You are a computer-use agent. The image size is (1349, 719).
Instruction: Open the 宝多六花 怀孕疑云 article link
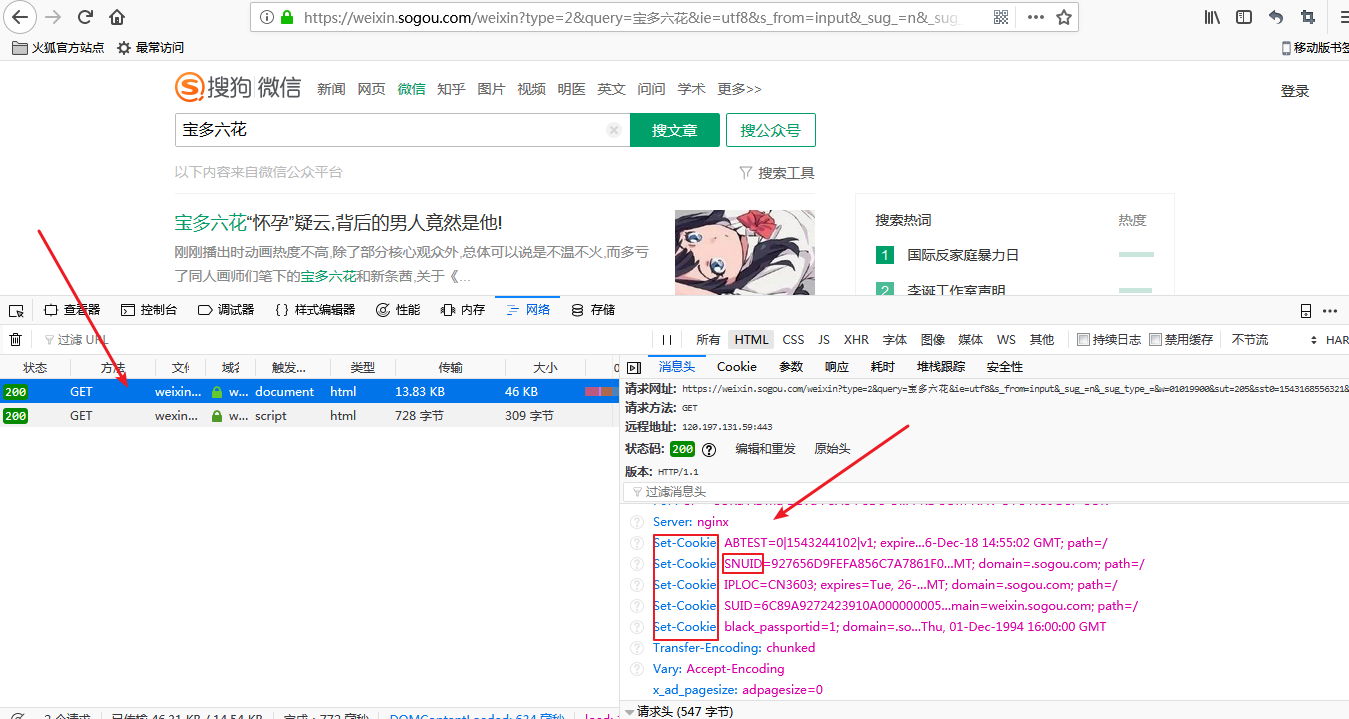point(339,222)
